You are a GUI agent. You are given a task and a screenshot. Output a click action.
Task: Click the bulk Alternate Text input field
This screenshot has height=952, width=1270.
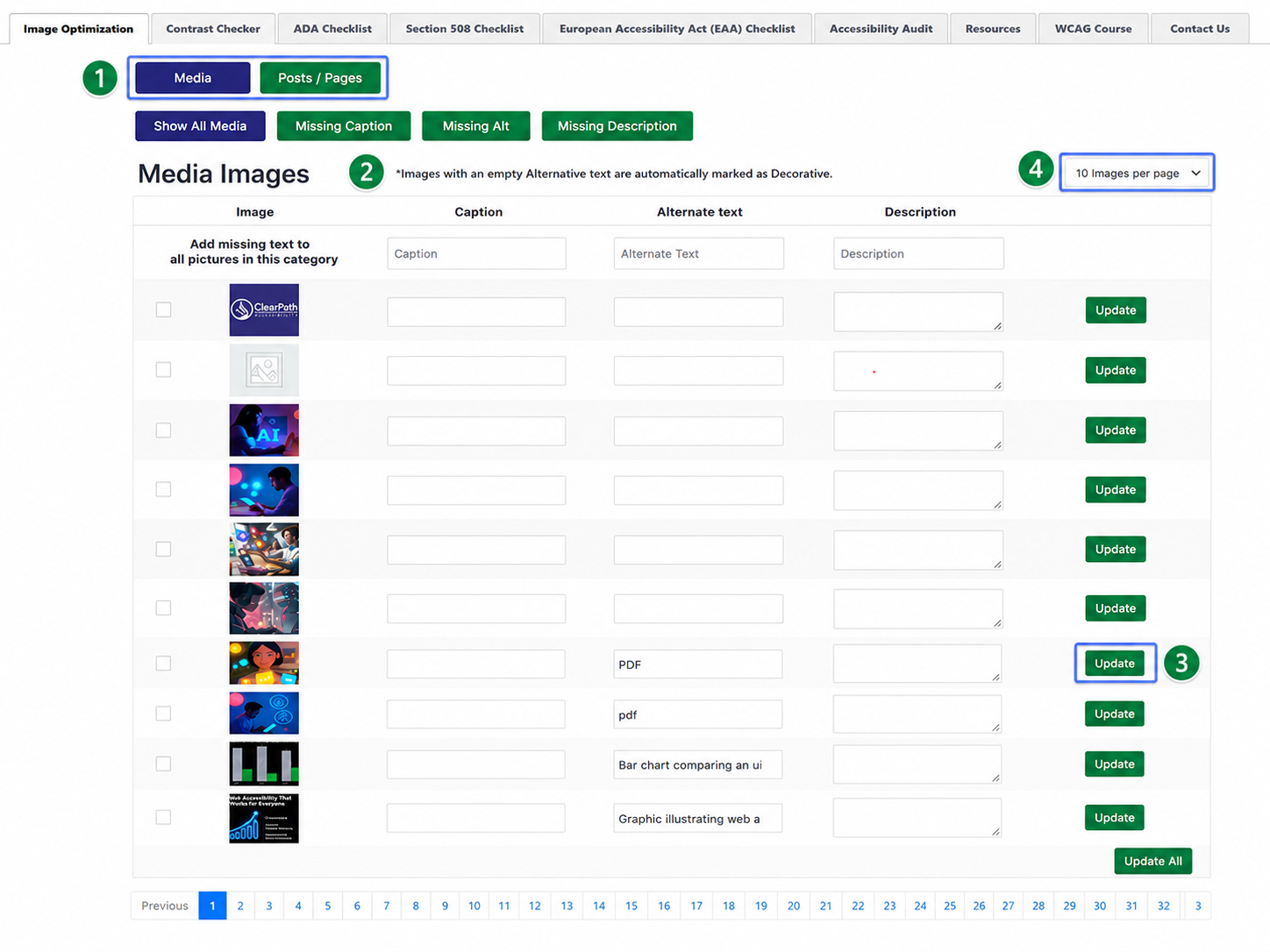click(699, 253)
